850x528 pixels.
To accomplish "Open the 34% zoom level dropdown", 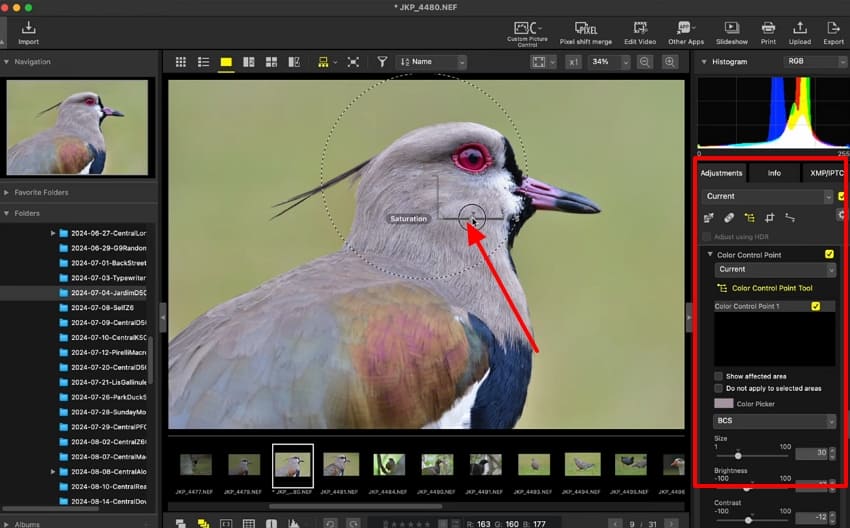I will tap(609, 62).
